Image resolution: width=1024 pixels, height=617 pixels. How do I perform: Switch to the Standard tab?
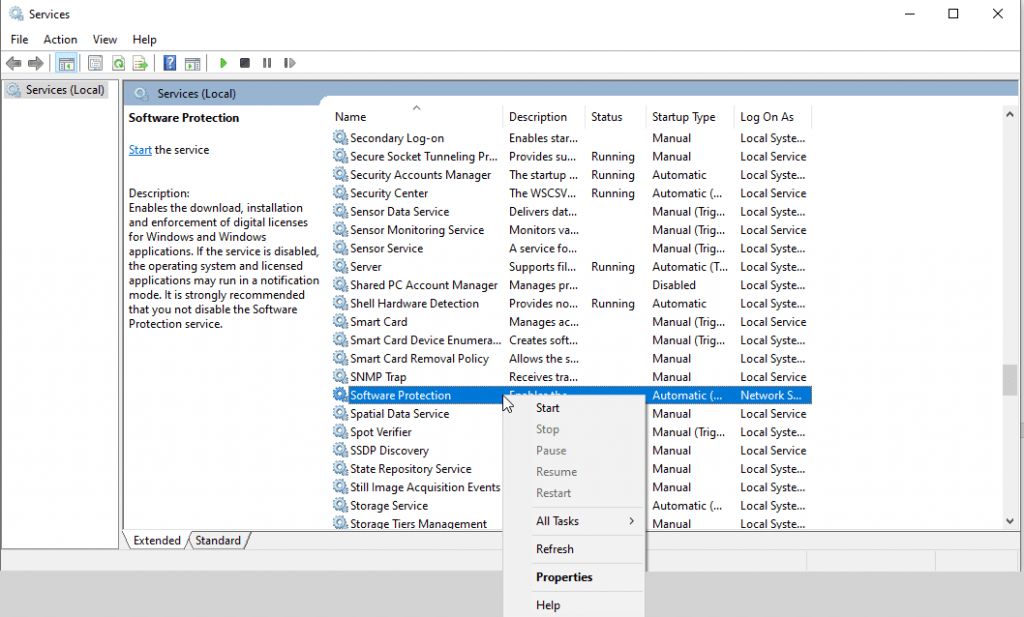pyautogui.click(x=218, y=540)
